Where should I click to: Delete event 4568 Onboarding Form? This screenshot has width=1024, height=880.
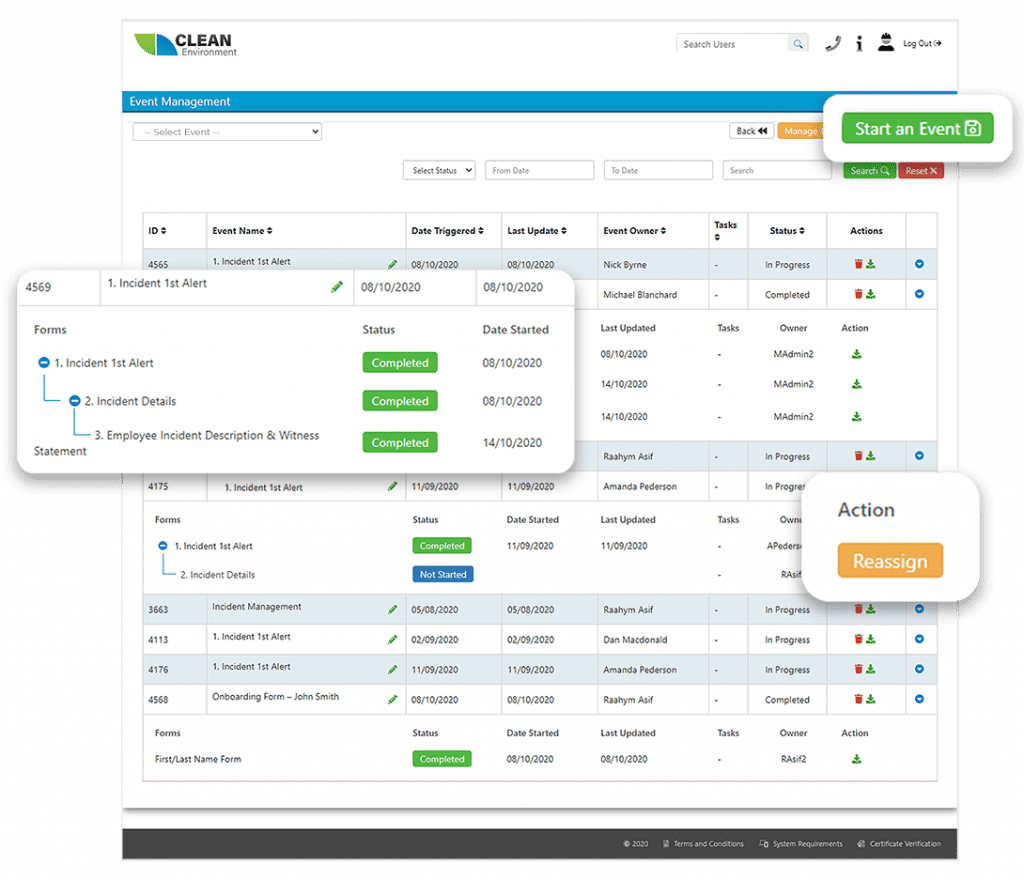(859, 699)
